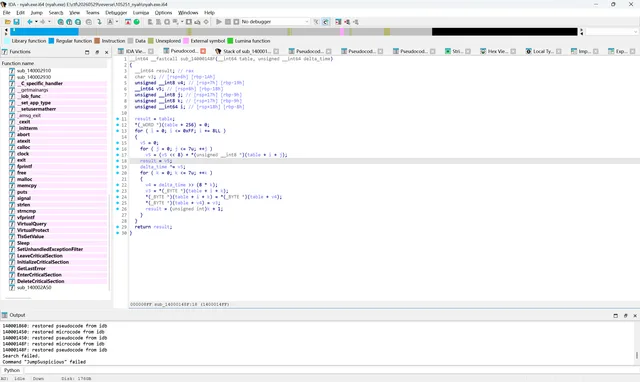The image size is (640, 382).
Task: Click second teal circular search icon
Action: click(69, 22)
